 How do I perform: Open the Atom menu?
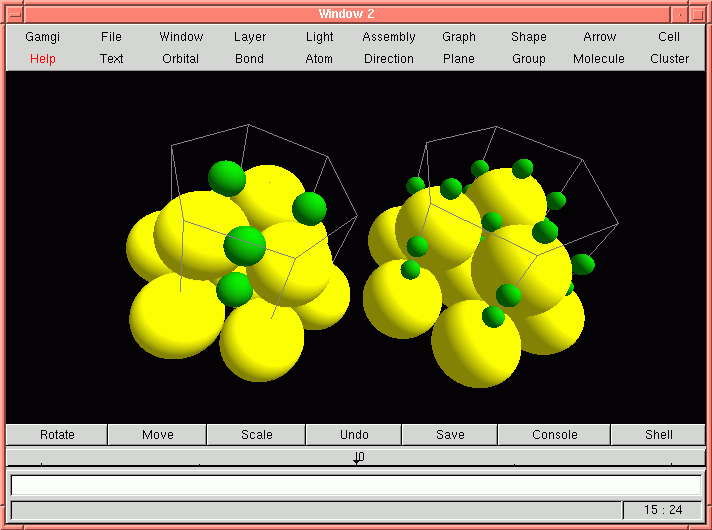pos(319,59)
